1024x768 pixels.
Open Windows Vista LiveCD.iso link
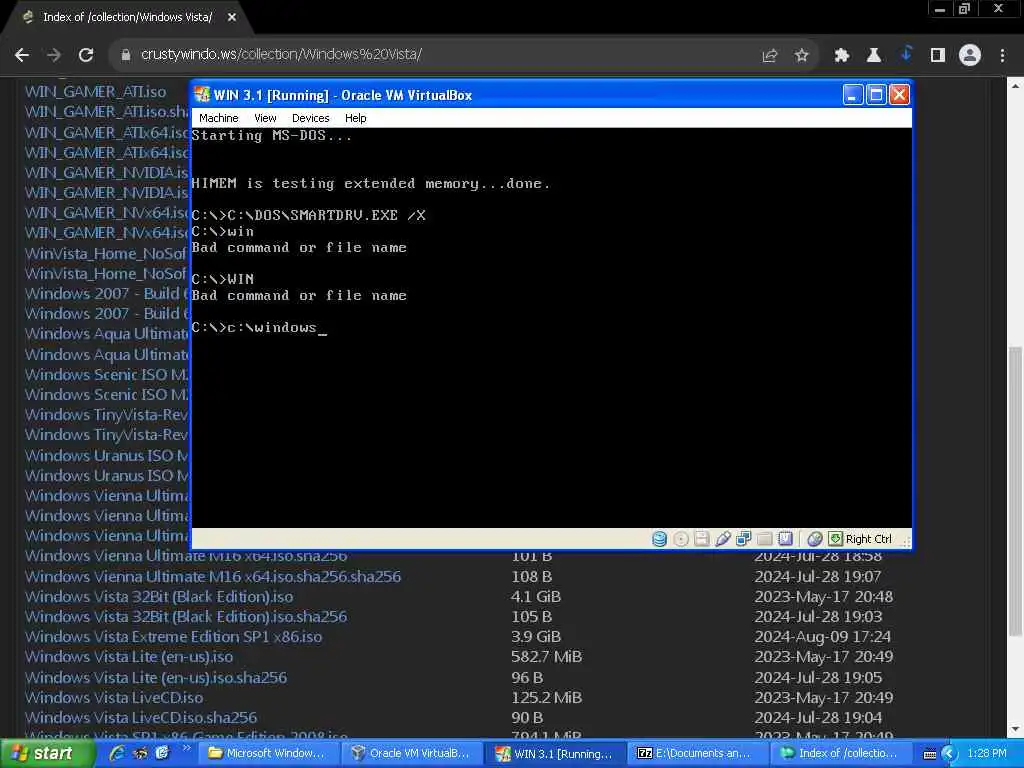point(114,697)
